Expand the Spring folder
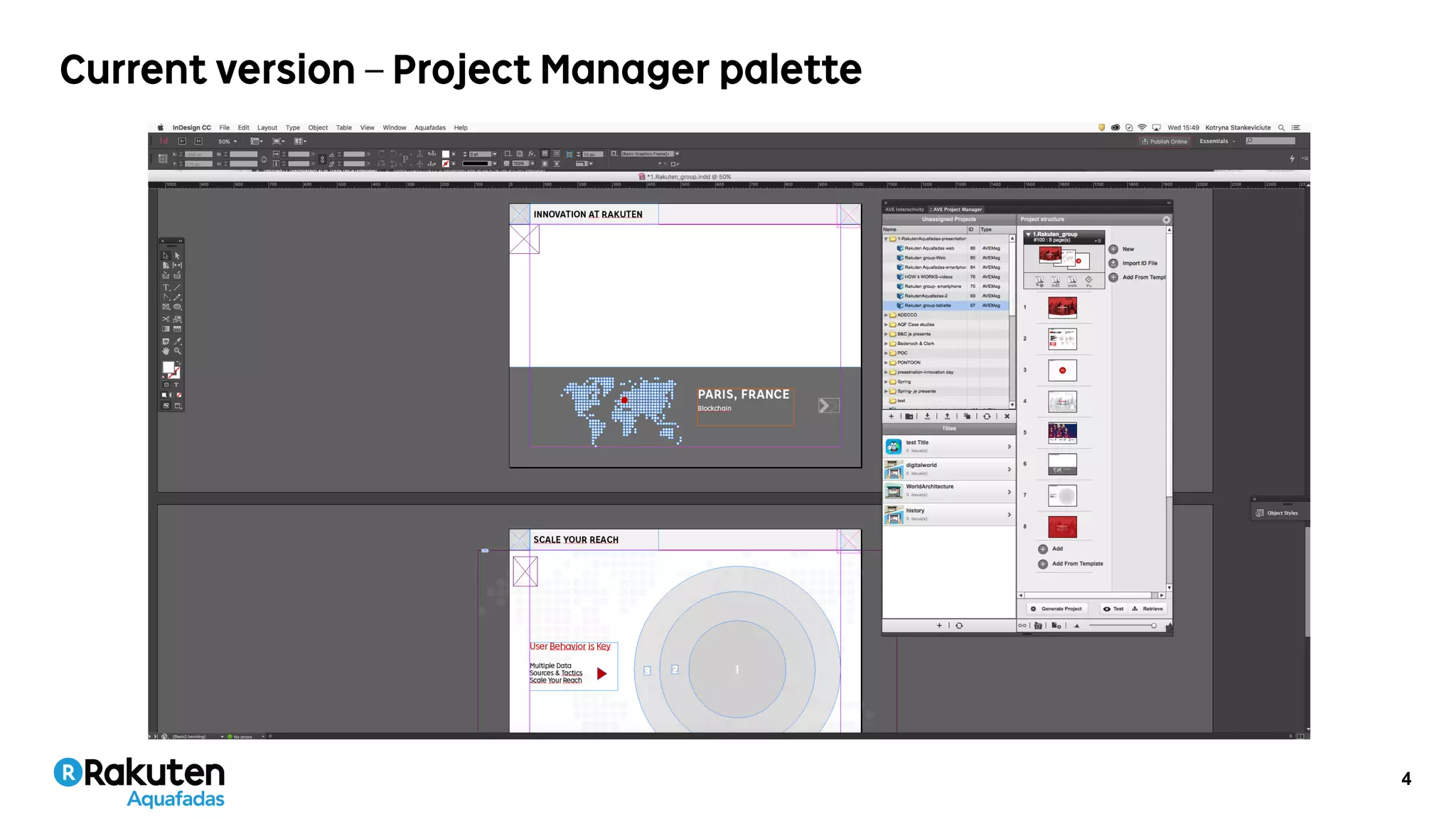The width and height of the screenshot is (1456, 819). click(886, 382)
